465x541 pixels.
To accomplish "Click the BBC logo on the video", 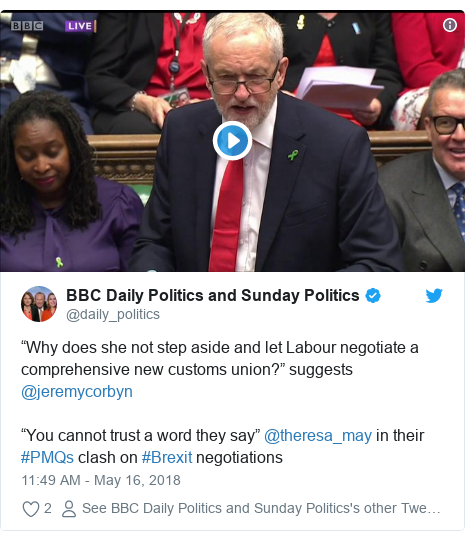I will [27, 26].
